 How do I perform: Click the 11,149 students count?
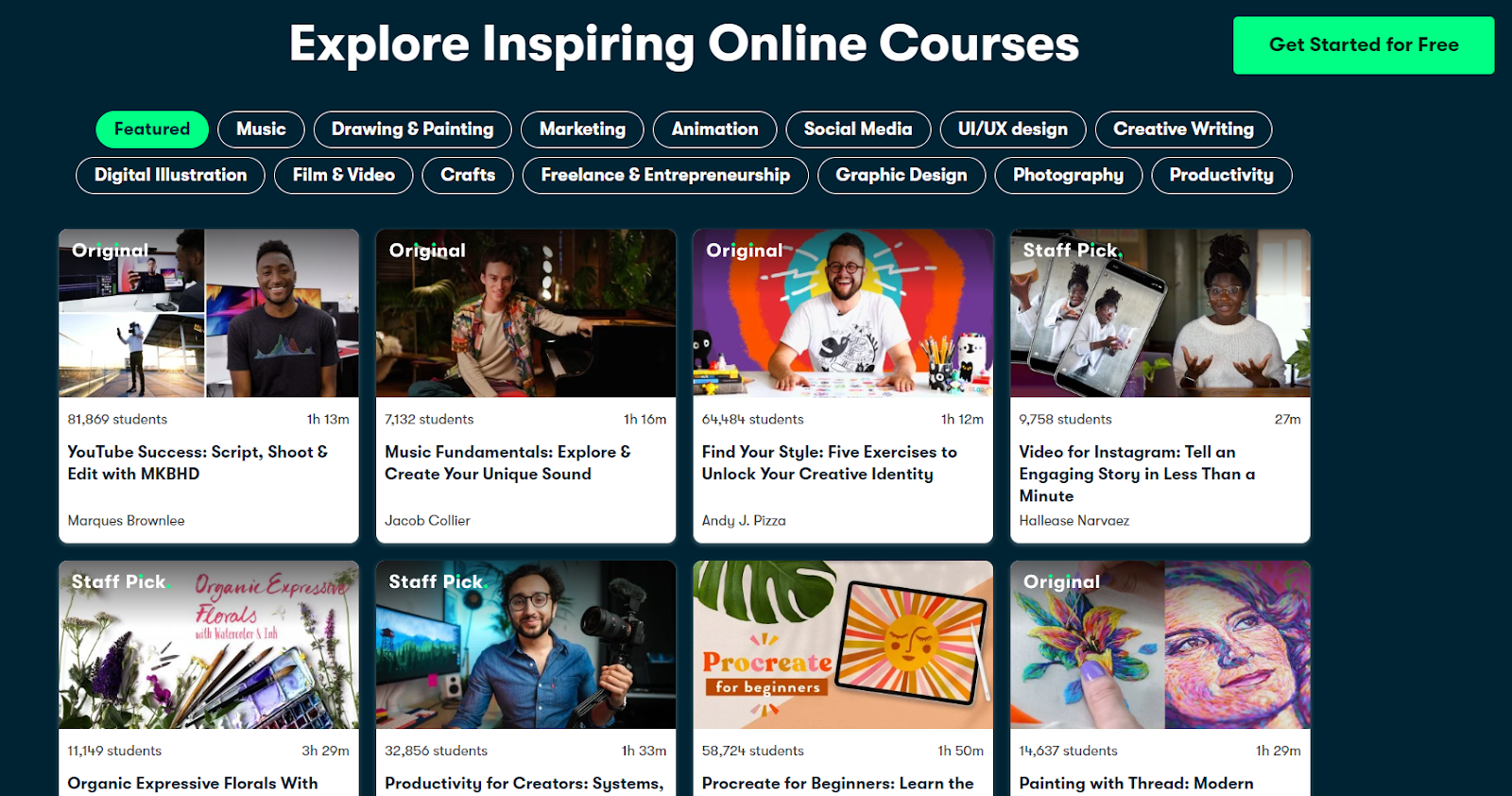click(x=114, y=752)
